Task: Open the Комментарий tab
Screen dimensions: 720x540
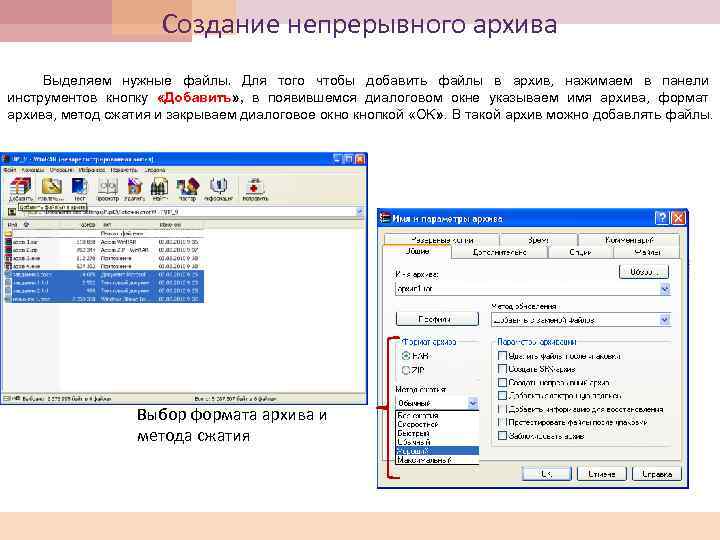Action: click(629, 240)
